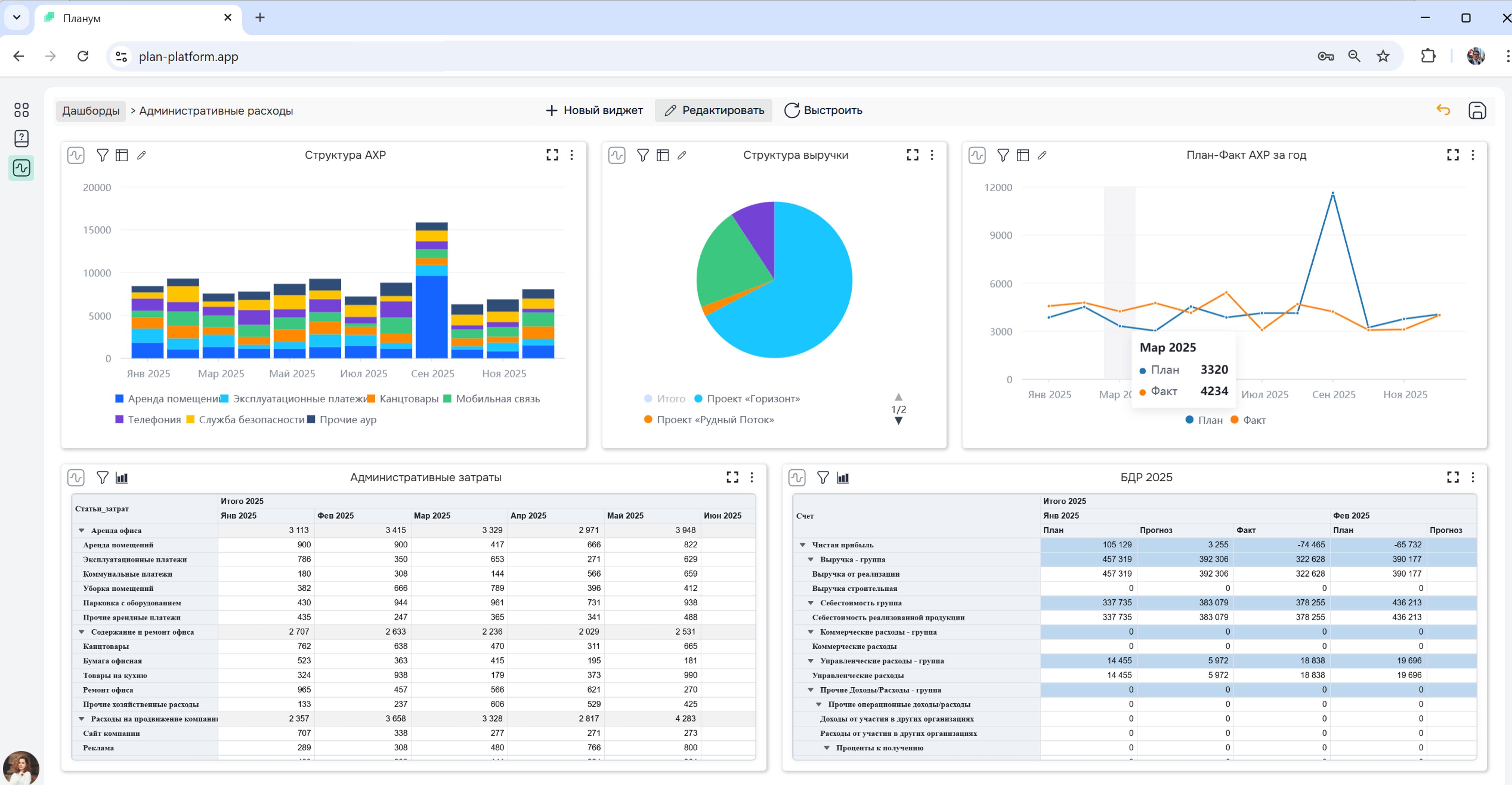Open the help icon in left sidebar
Image resolution: width=1512 pixels, height=785 pixels.
pos(21,139)
